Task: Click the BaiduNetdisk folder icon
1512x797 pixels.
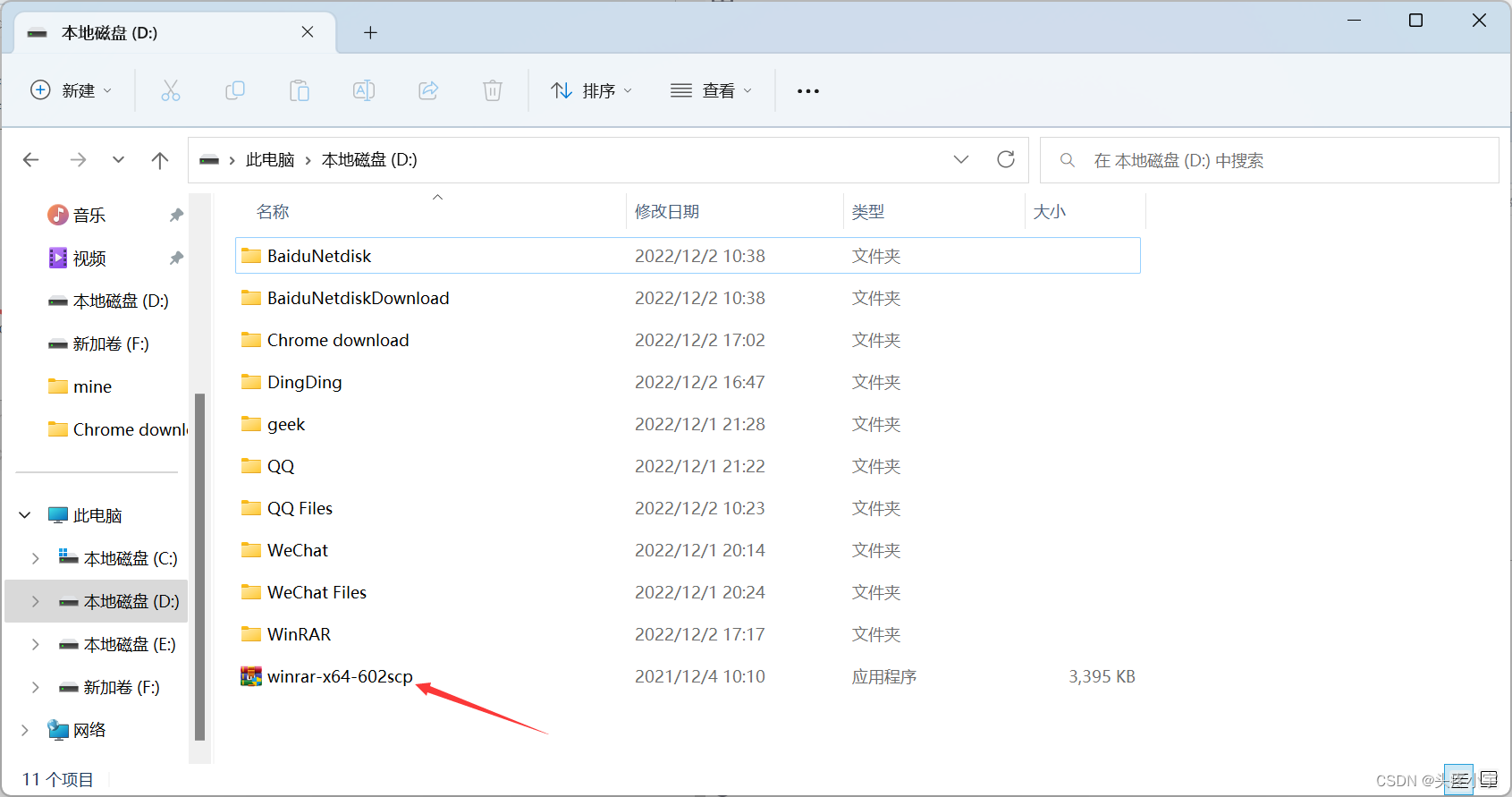Action: pyautogui.click(x=251, y=256)
